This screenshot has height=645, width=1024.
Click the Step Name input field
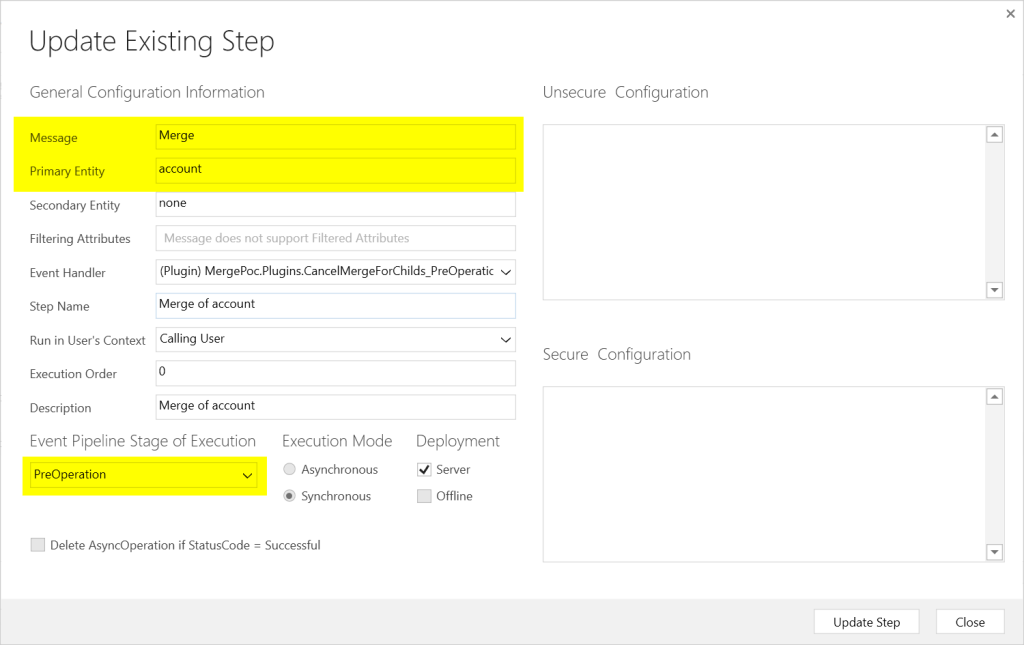(x=335, y=305)
